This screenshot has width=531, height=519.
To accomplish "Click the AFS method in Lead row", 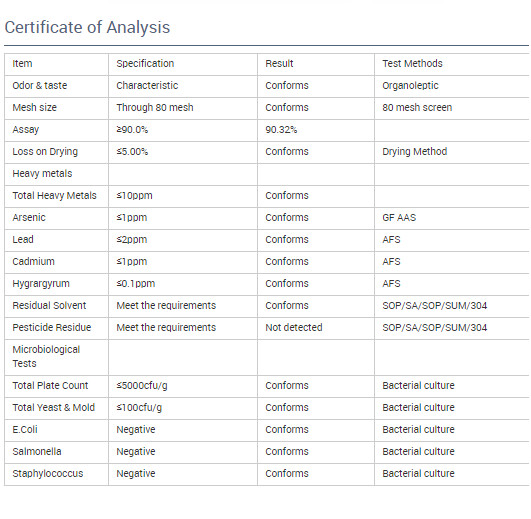I will (391, 240).
